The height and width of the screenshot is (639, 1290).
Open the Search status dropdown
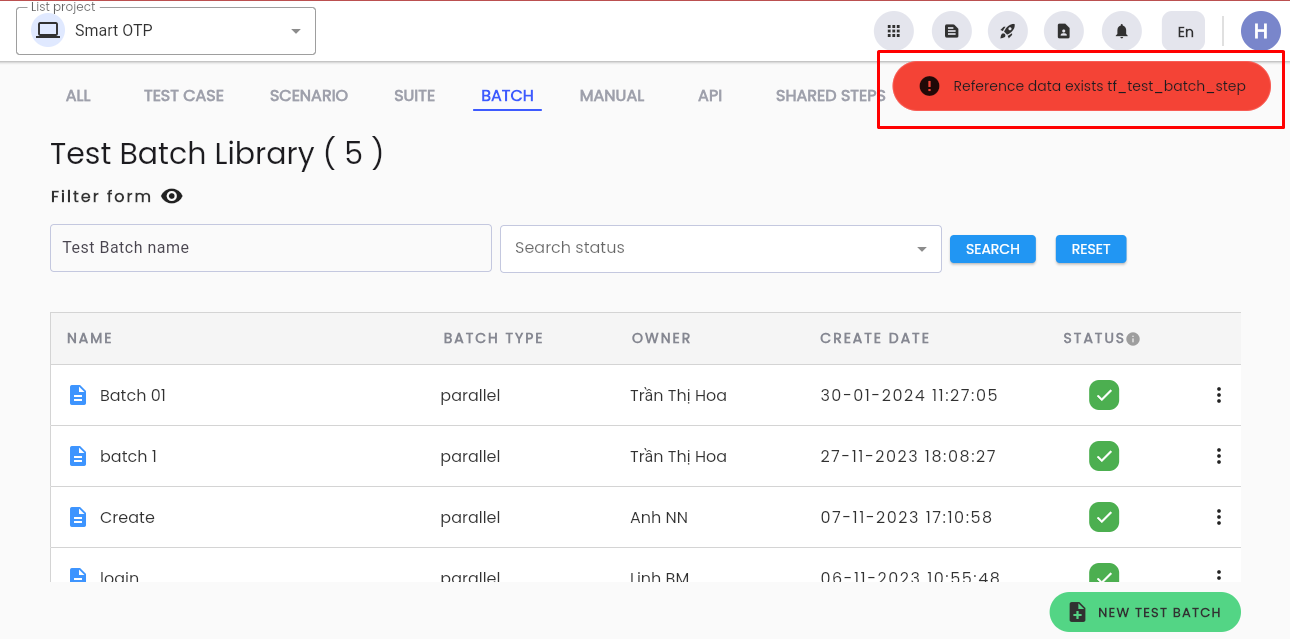(720, 248)
